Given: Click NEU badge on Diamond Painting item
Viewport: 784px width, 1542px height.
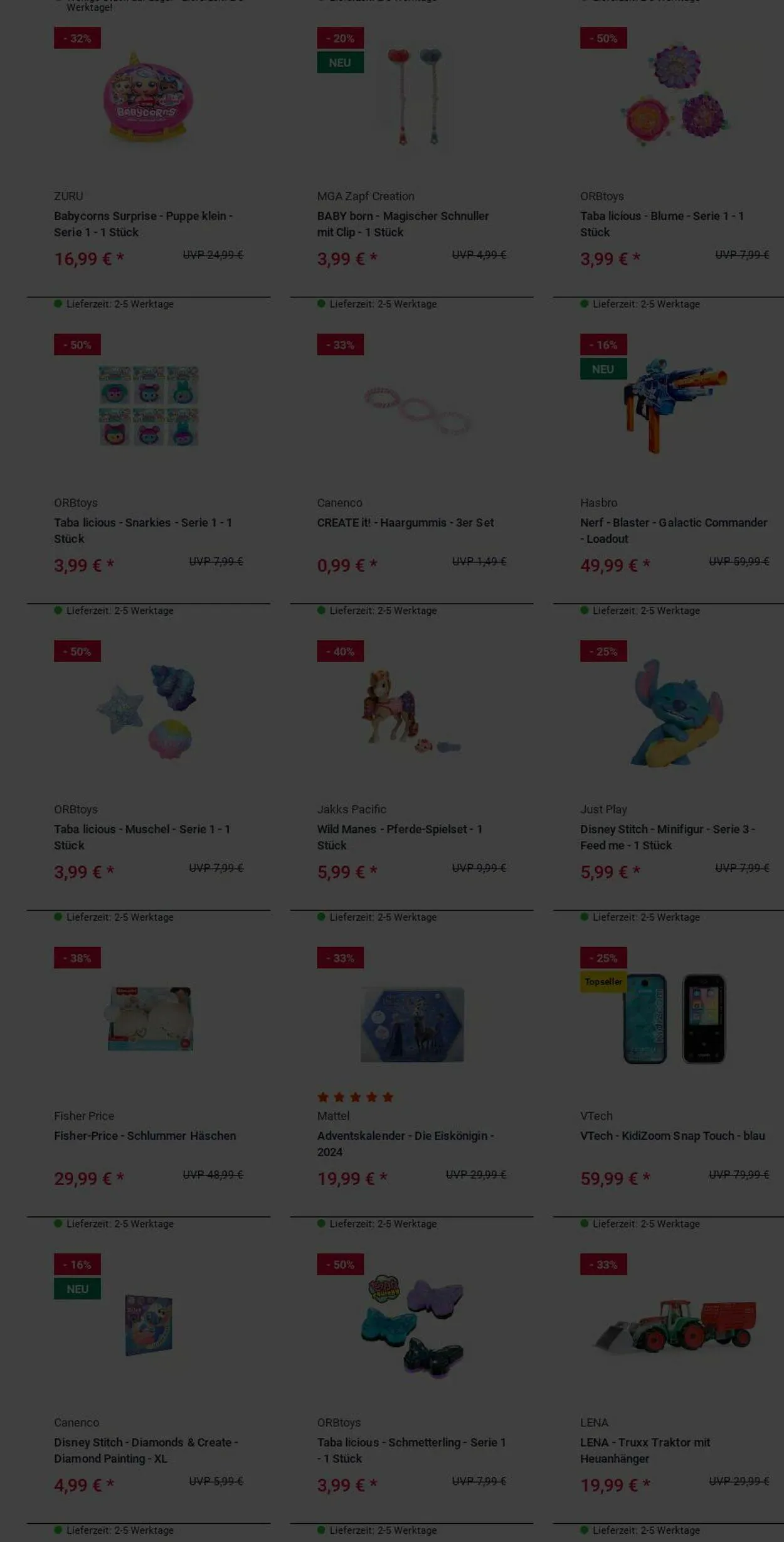Looking at the screenshot, I should click(x=77, y=1288).
